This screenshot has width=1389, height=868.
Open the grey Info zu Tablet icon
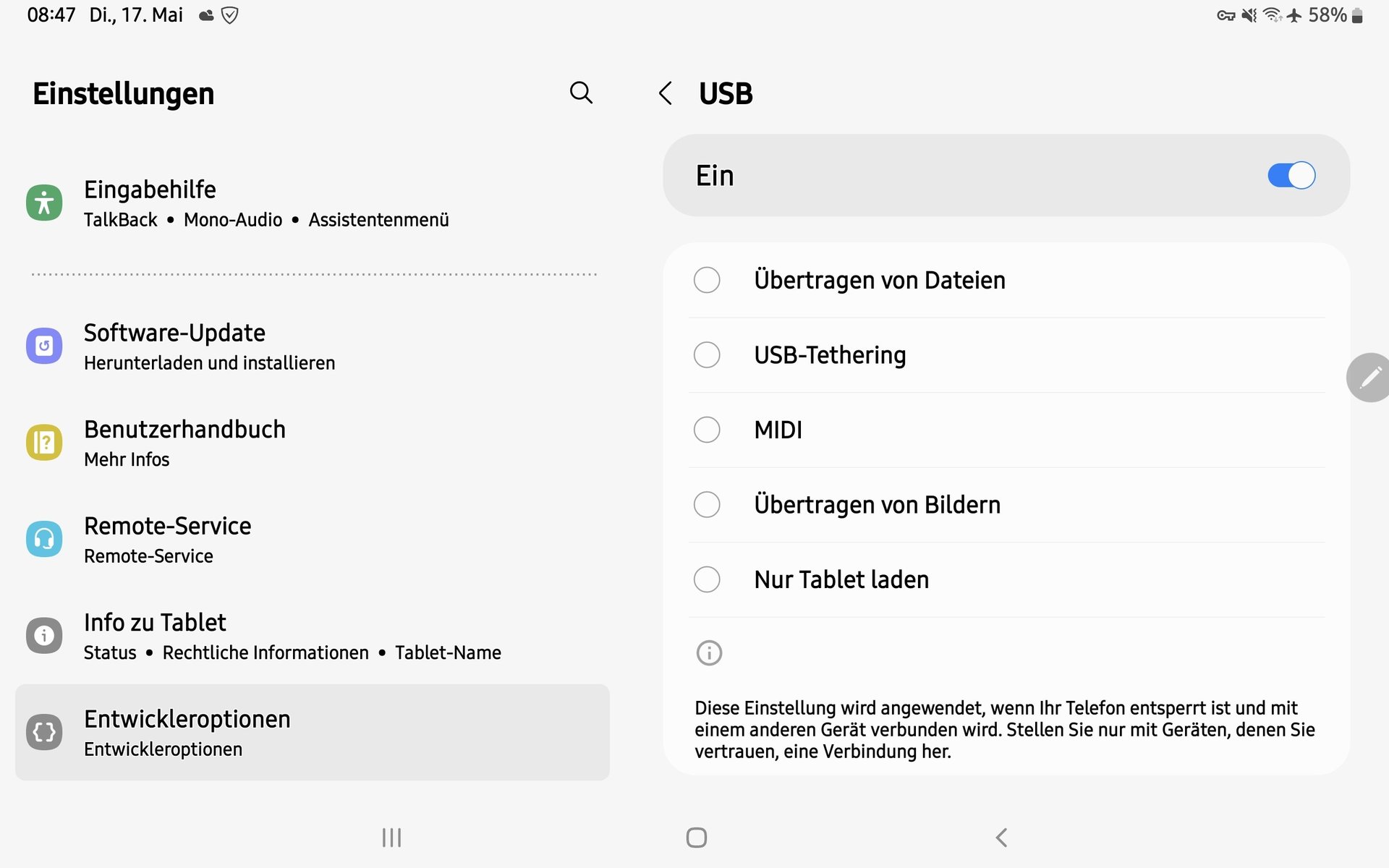[x=44, y=635]
